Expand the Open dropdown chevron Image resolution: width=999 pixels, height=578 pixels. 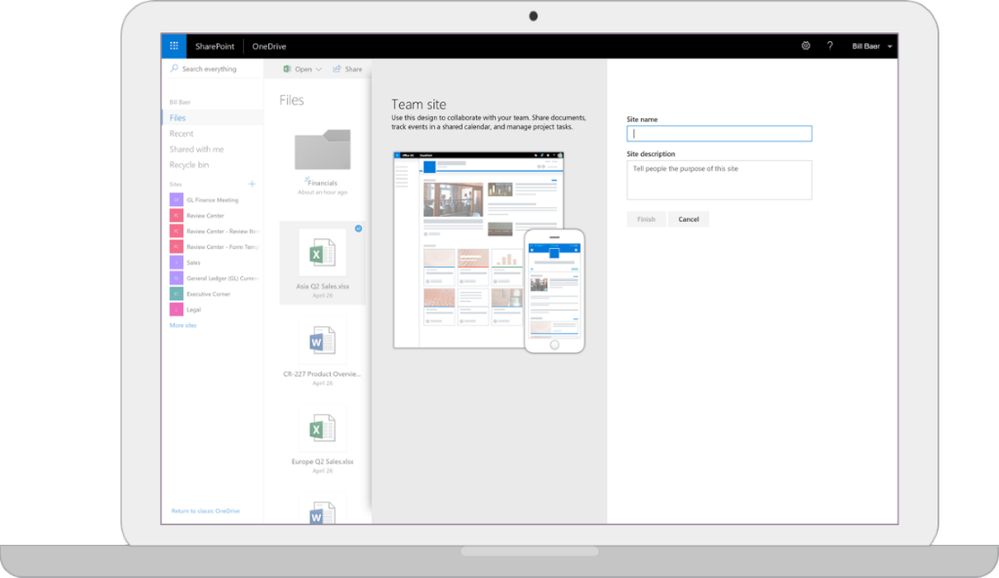319,69
